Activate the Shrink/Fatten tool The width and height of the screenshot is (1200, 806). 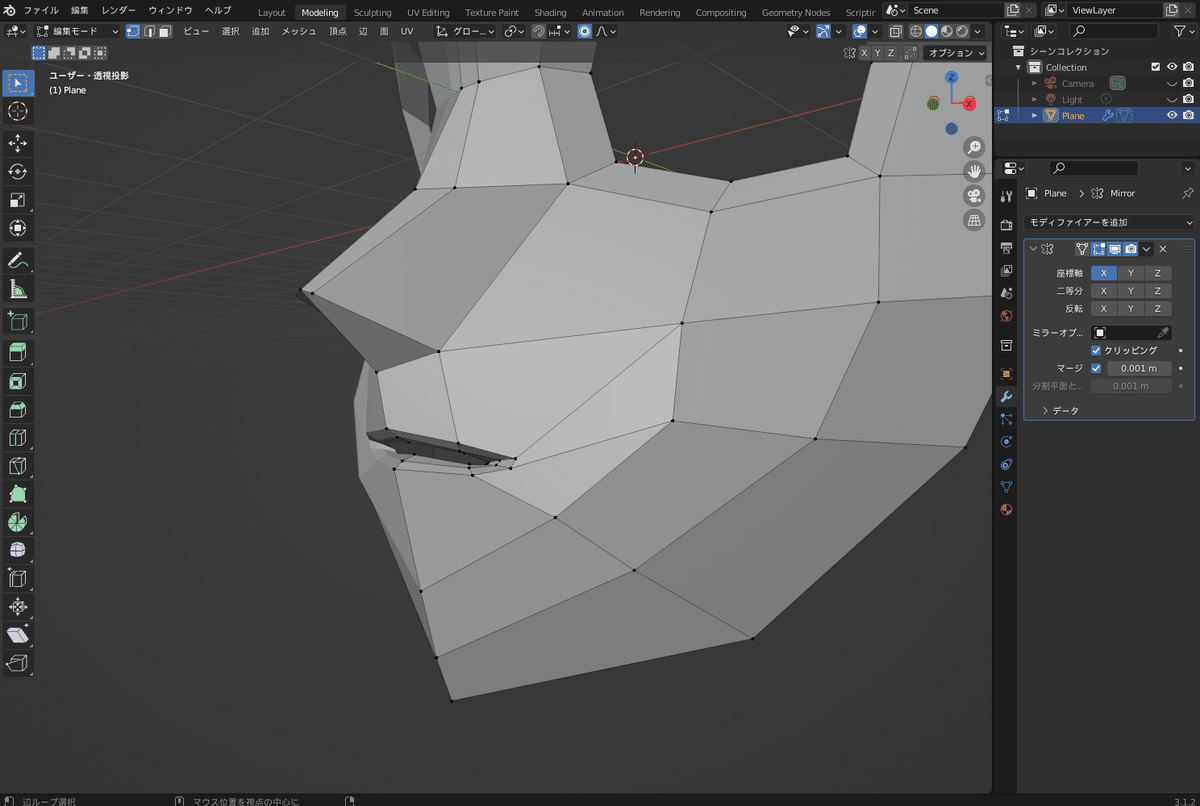[x=18, y=606]
